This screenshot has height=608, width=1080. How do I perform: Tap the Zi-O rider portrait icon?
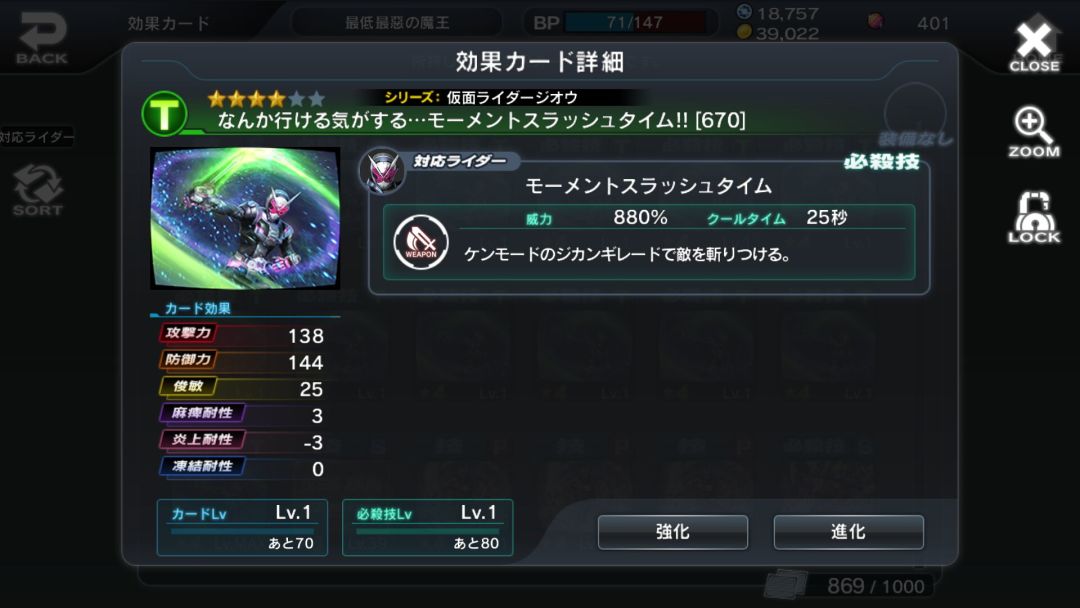(384, 170)
